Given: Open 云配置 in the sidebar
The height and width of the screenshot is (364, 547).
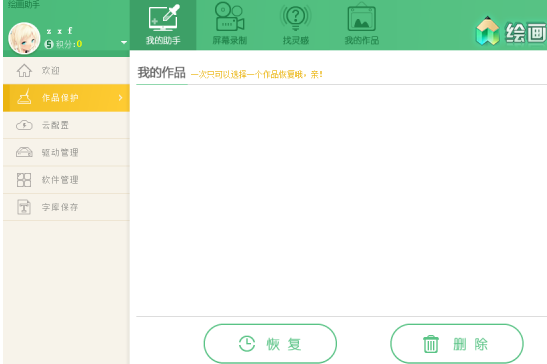Looking at the screenshot, I should point(66,125).
